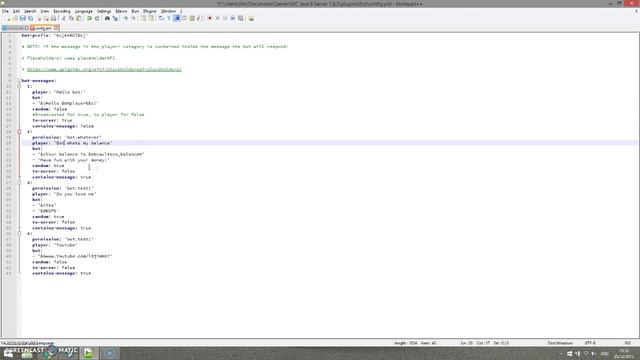
Task: Click the New file toolbar icon
Action: 8,18
